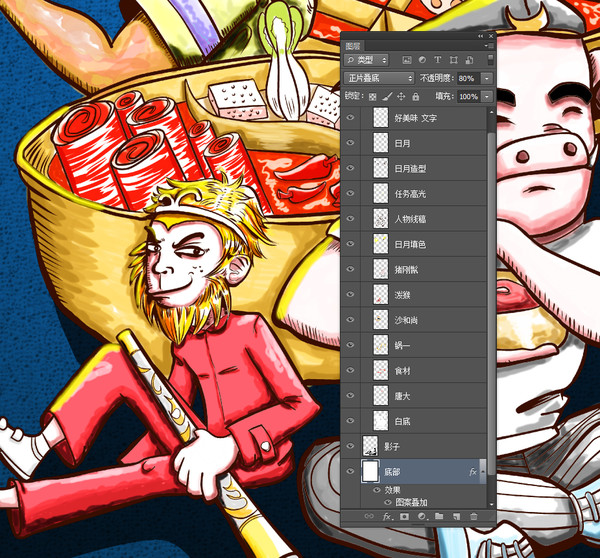Select the 猪刚鬣 layer name
The image size is (600, 558).
[x=406, y=270]
